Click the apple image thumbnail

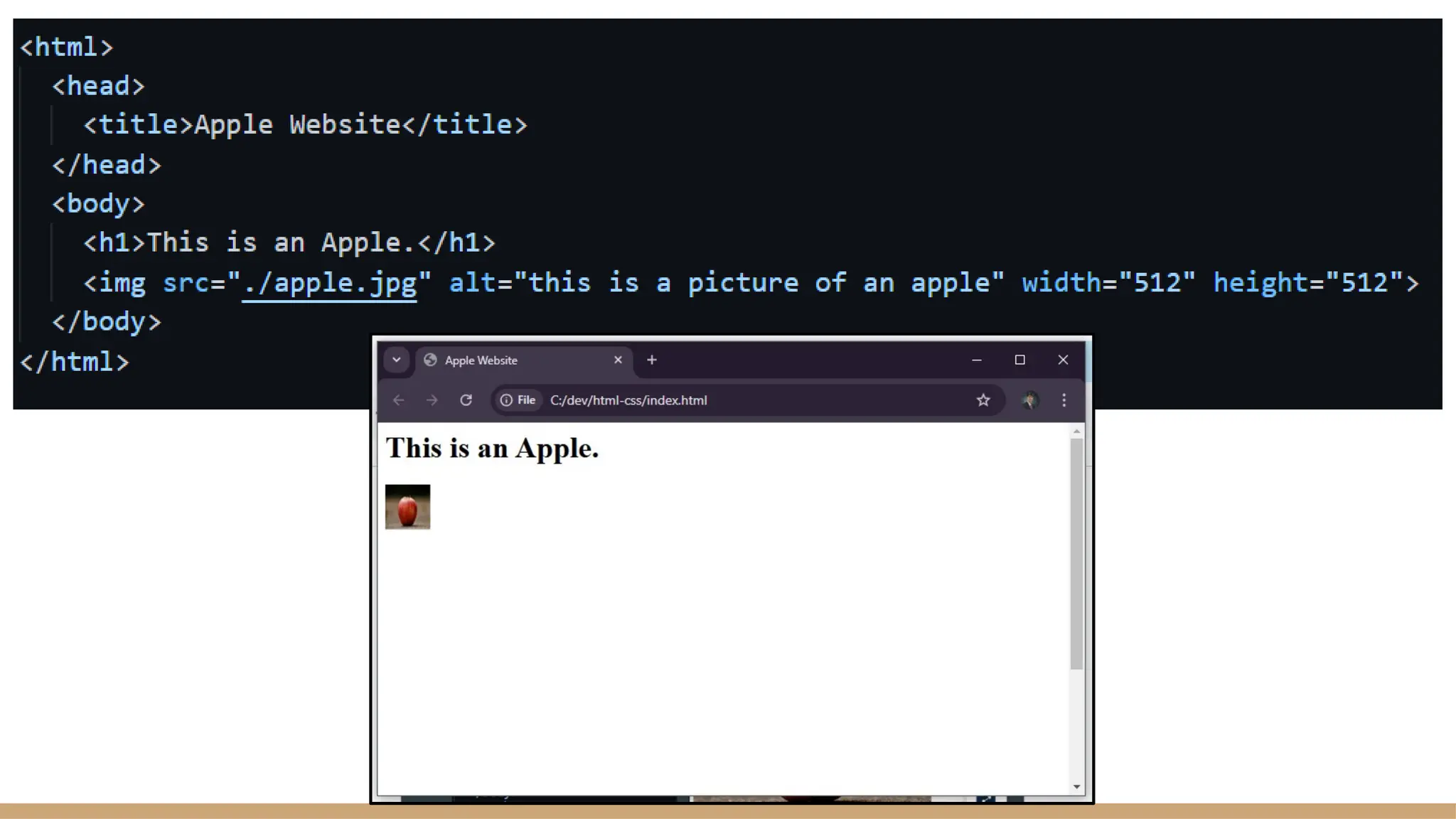[x=407, y=507]
